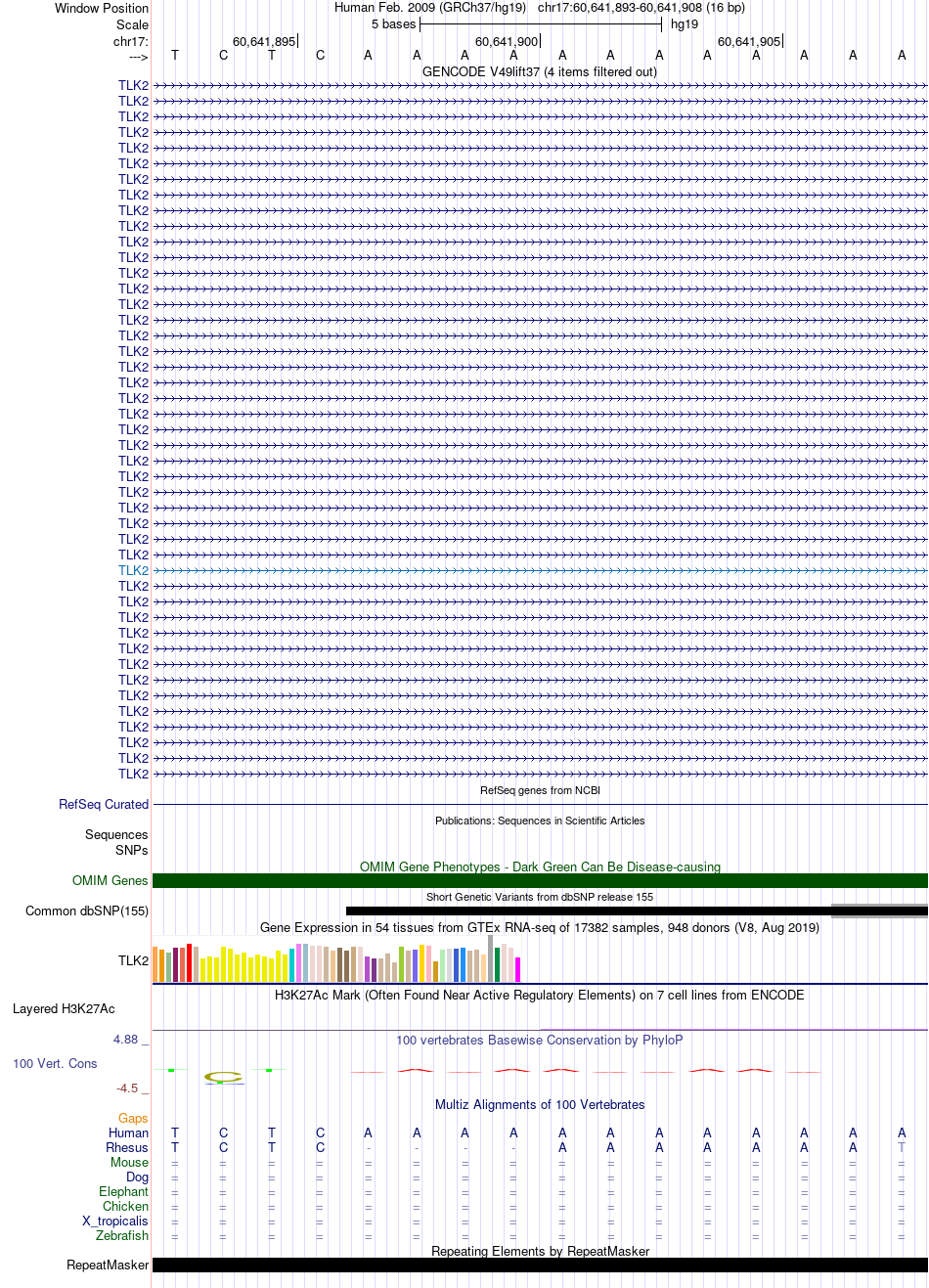Open the 'Common dbSNP(155)' track label
929x1288 pixels.
[x=87, y=910]
